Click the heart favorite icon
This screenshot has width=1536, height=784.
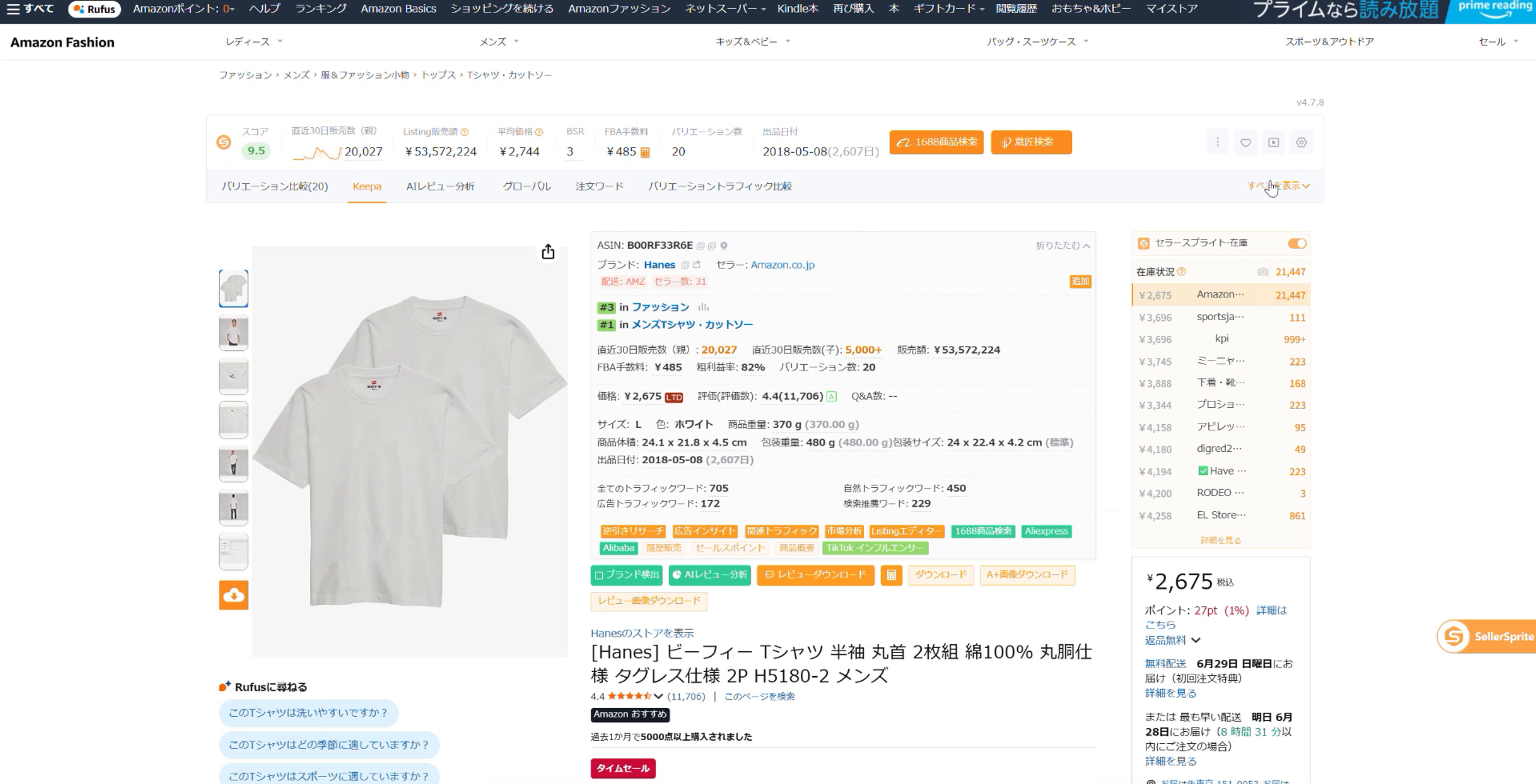click(1246, 142)
